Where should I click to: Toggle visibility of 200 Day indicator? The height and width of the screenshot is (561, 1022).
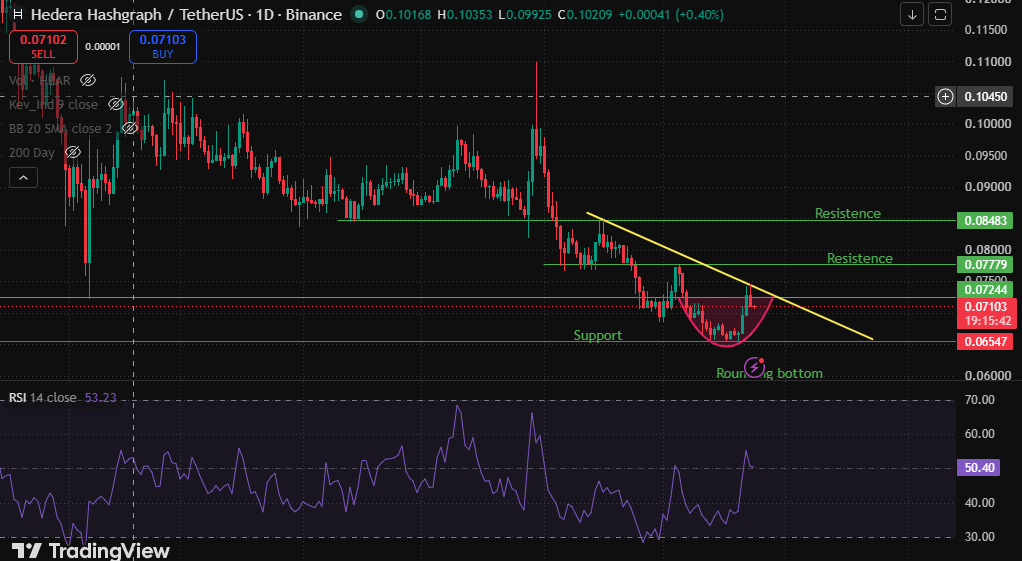(x=72, y=152)
